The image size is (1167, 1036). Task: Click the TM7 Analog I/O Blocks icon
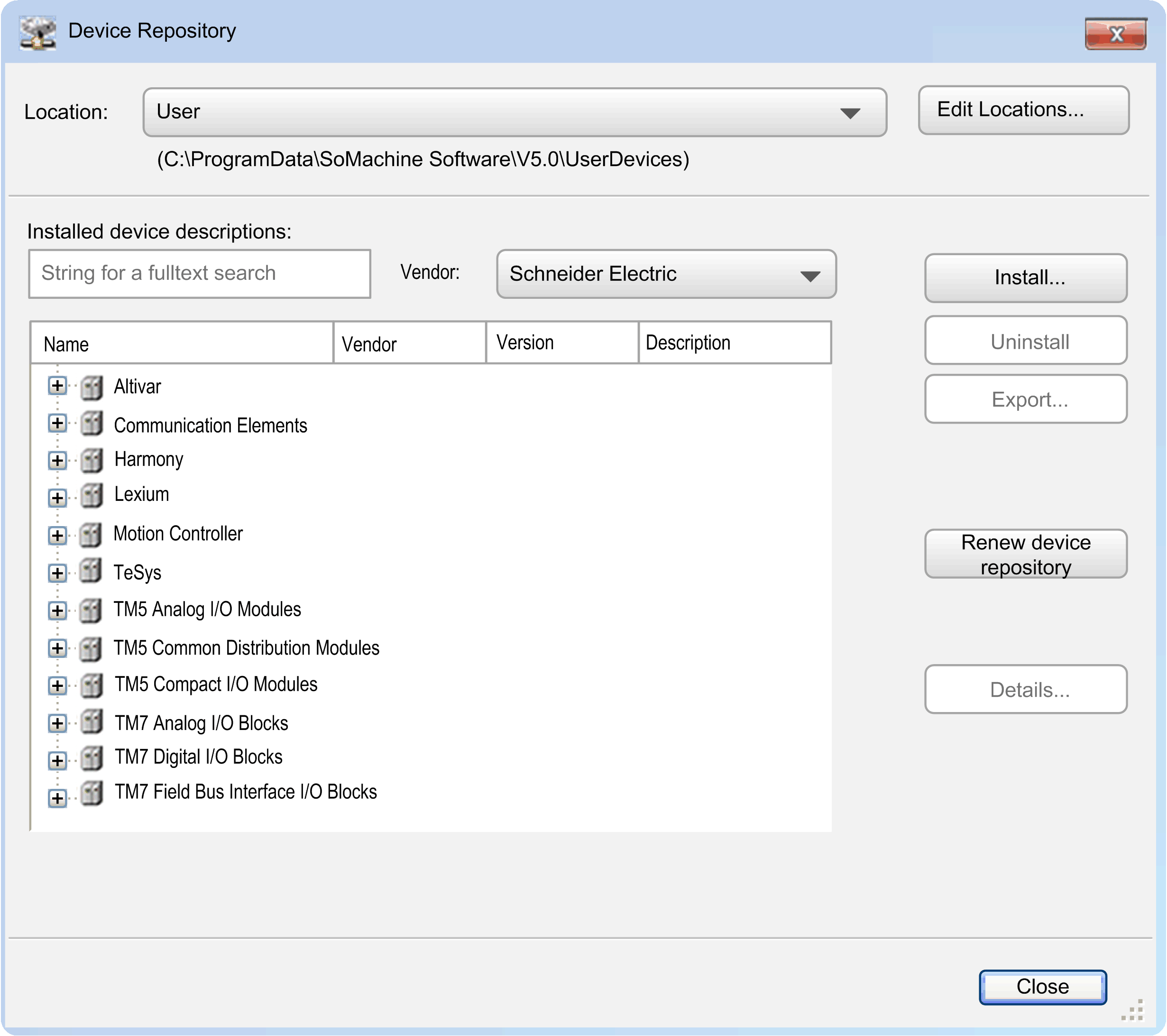click(x=92, y=721)
